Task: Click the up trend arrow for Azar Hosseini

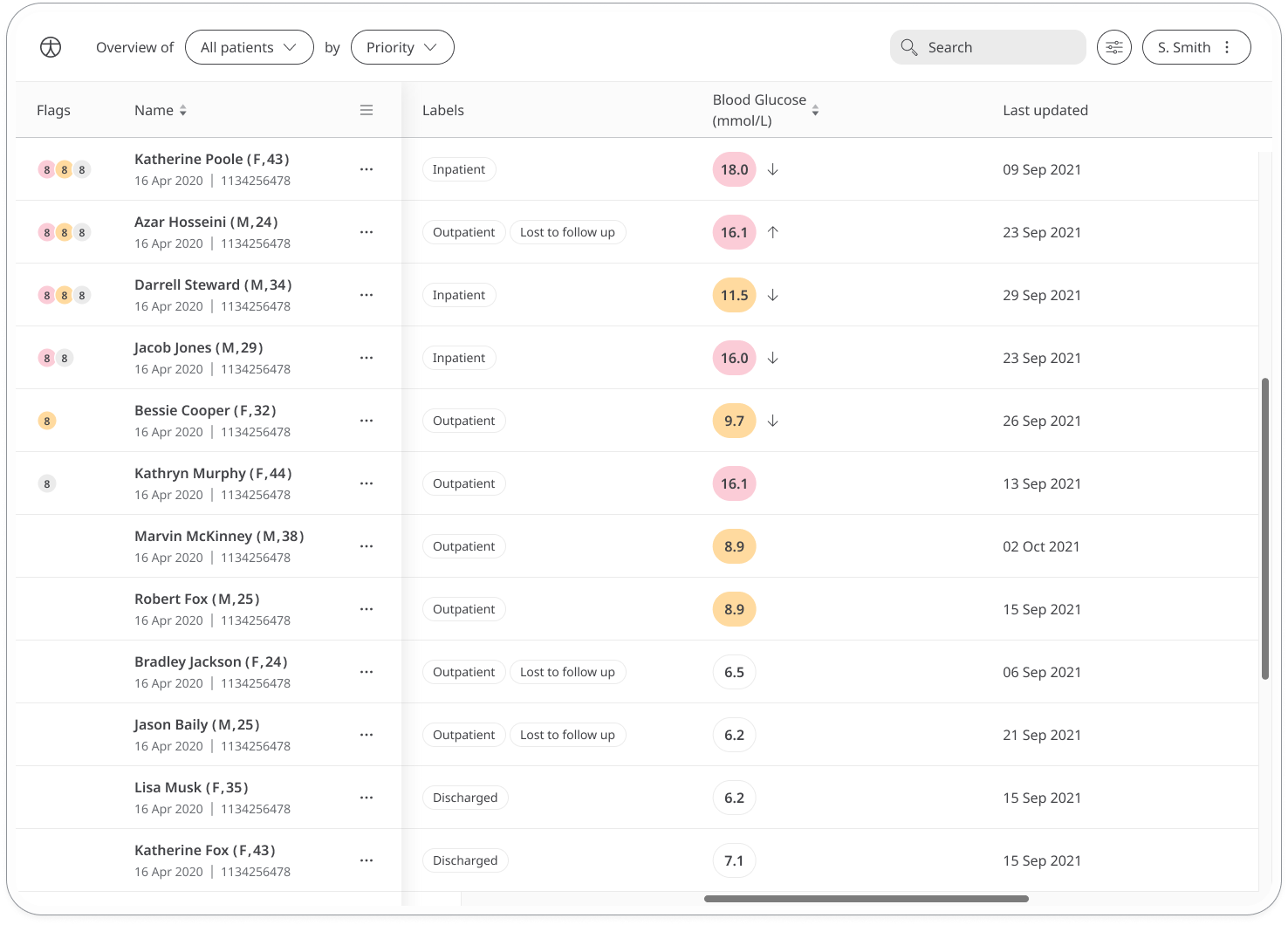Action: [x=773, y=232]
